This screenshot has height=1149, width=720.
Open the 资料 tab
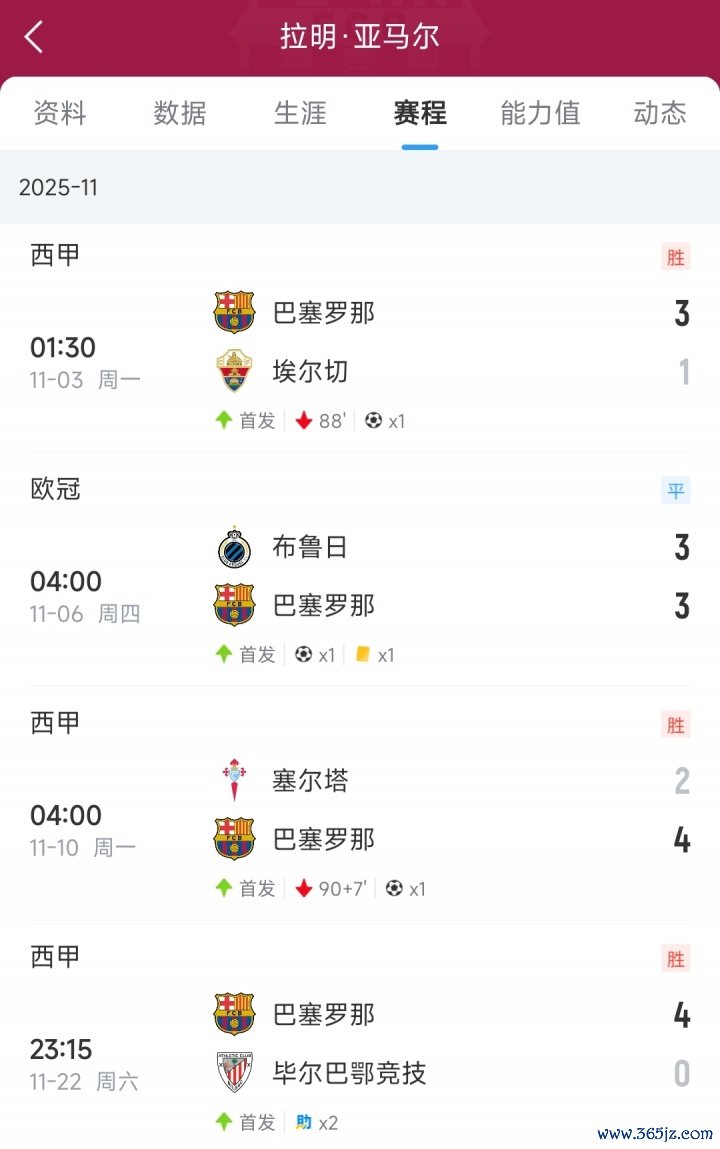[x=60, y=113]
